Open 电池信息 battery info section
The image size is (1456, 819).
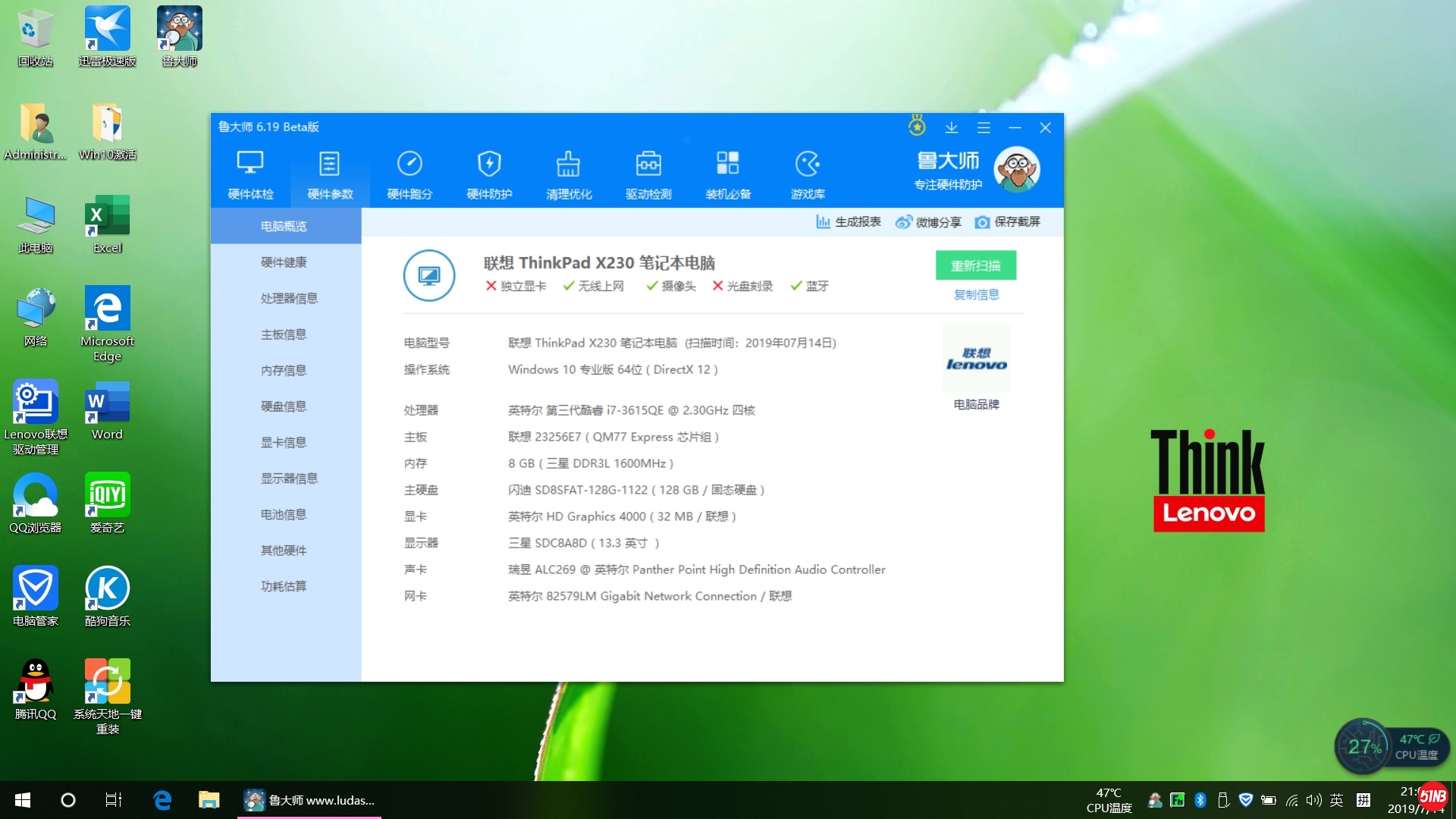point(284,514)
